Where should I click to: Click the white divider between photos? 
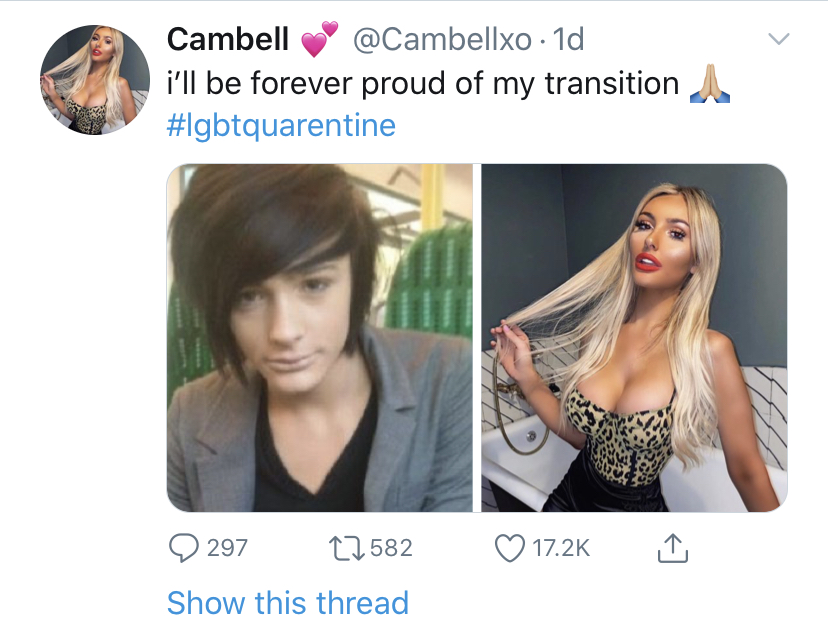tap(477, 338)
